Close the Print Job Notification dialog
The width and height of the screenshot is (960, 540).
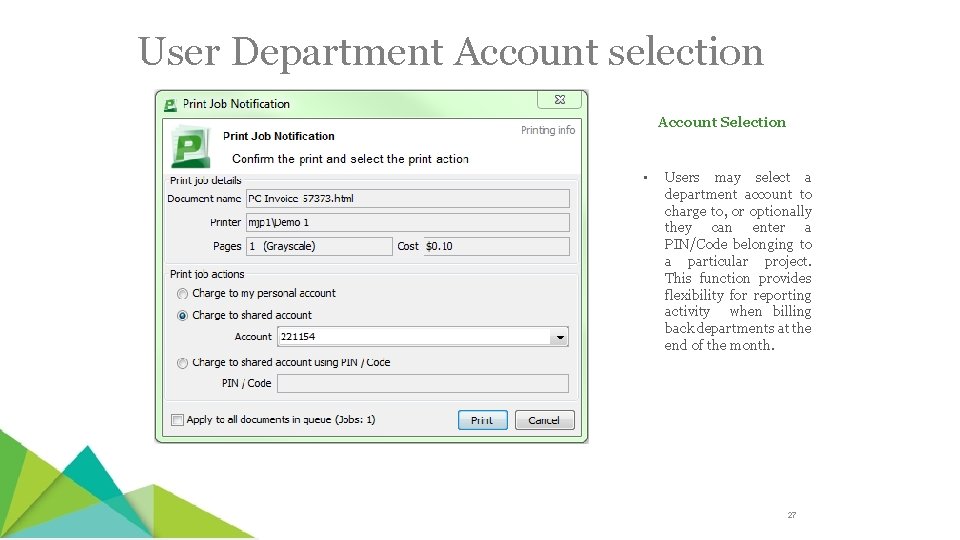pos(560,100)
